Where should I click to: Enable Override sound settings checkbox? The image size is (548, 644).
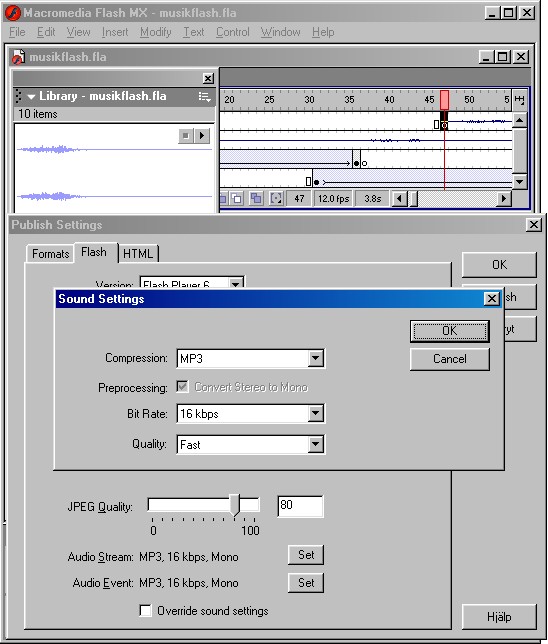click(145, 611)
